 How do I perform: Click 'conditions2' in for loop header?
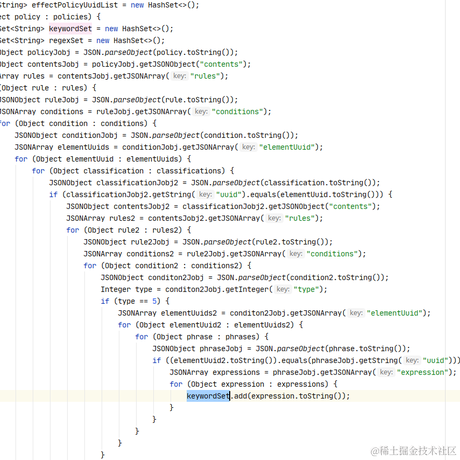pos(214,266)
